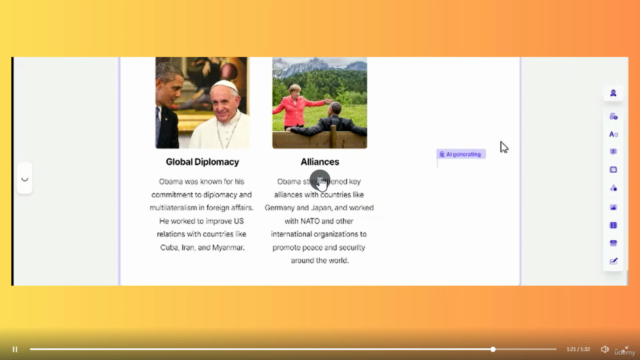This screenshot has height=360, width=640.
Task: Mute the video with the speaker icon
Action: pos(604,349)
